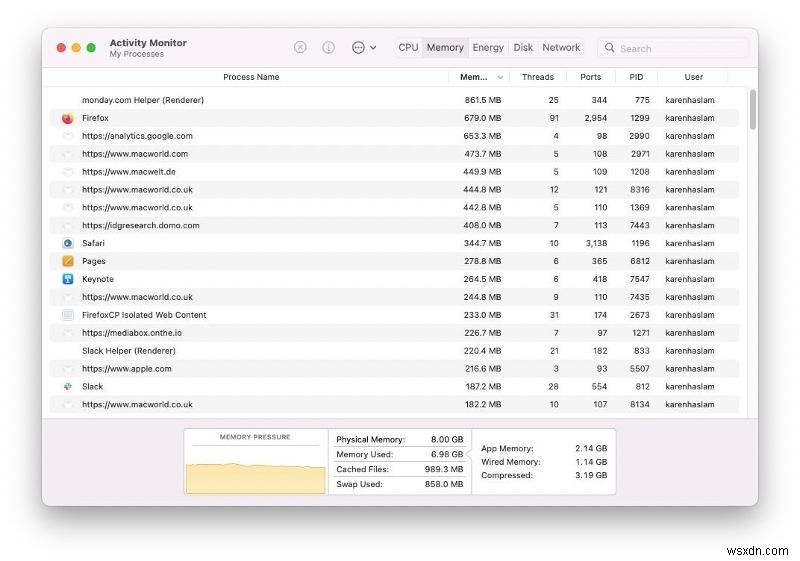Click the App Memory 2.14 GB value

591,448
